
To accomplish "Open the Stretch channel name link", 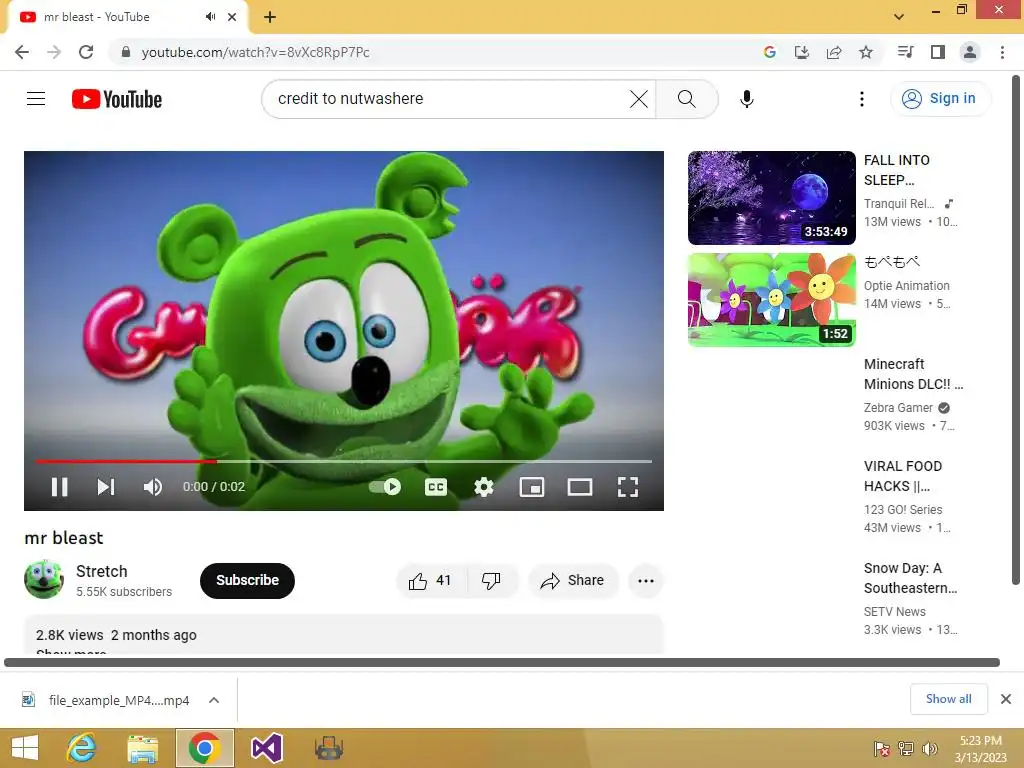I will click(101, 571).
